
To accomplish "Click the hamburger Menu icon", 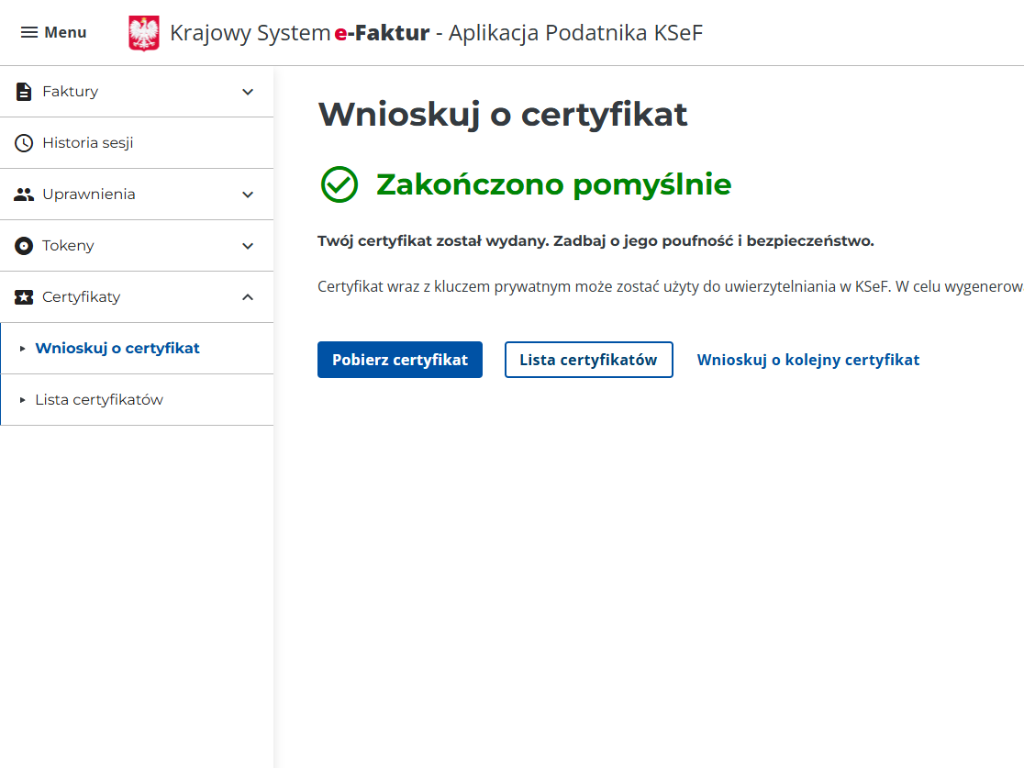I will pyautogui.click(x=29, y=33).
